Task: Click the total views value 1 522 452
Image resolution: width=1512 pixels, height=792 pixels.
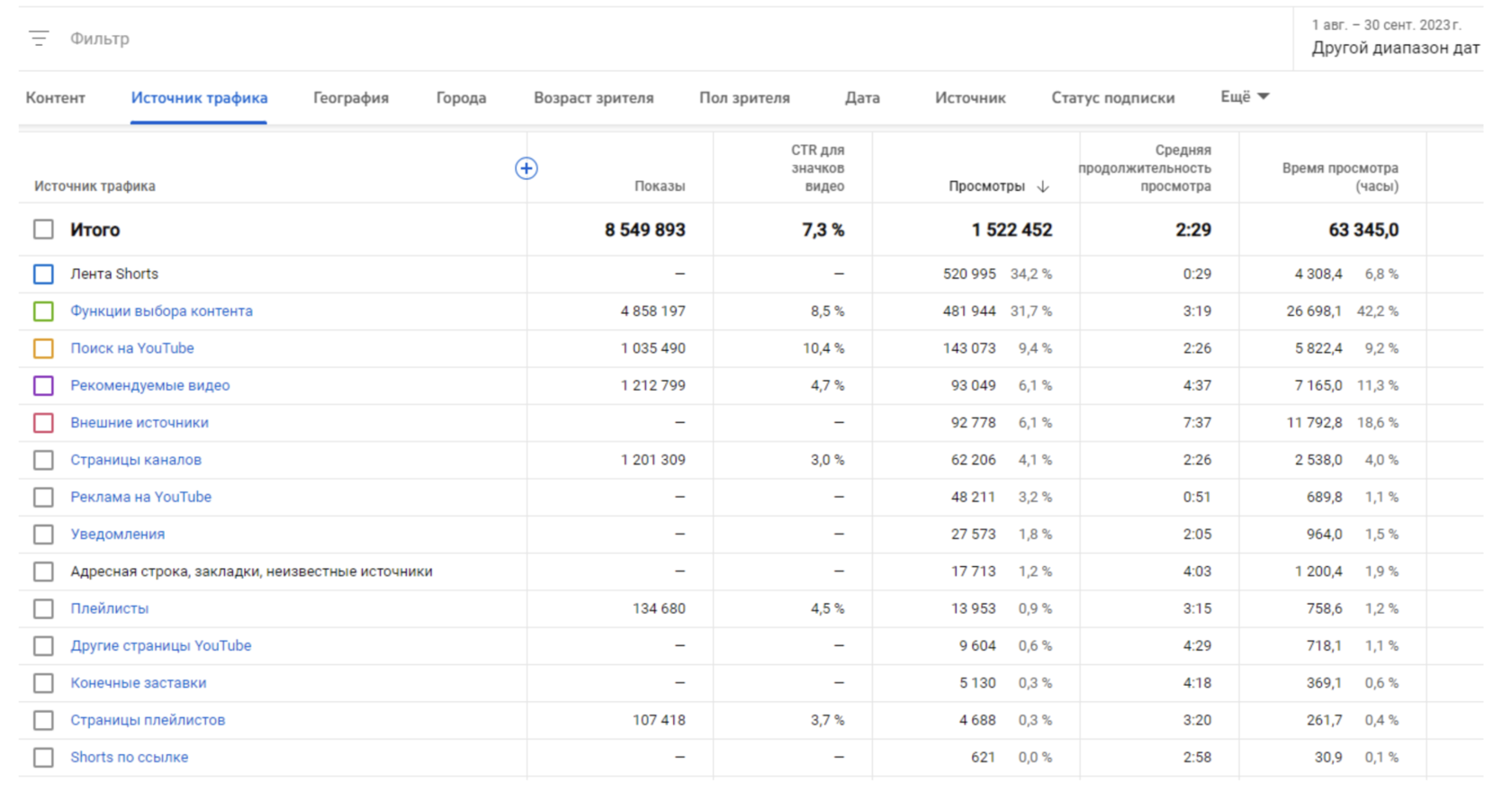Action: (x=1012, y=229)
